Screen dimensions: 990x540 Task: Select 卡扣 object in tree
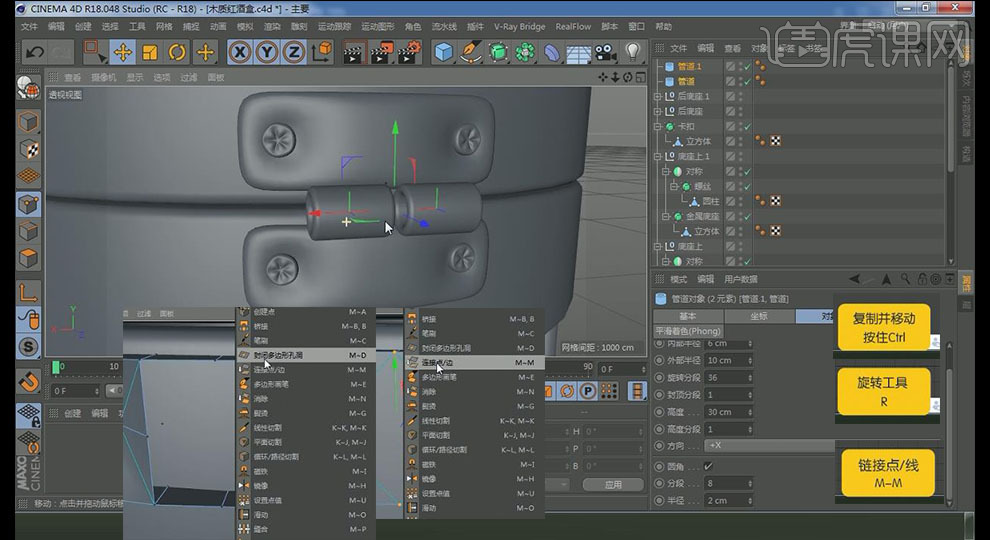686,126
